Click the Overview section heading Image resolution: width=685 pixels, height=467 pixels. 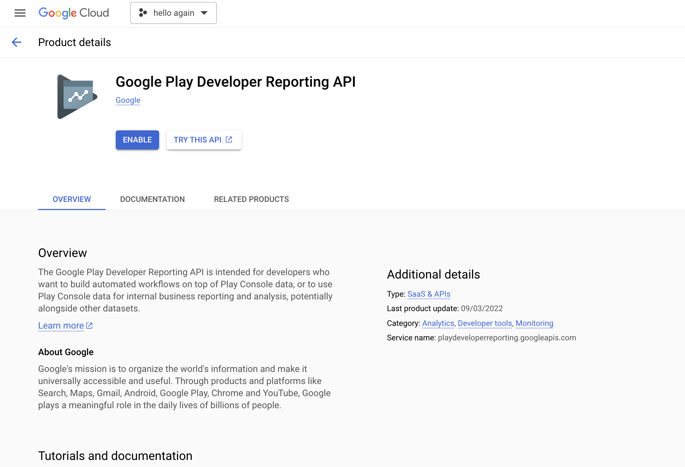coord(62,253)
